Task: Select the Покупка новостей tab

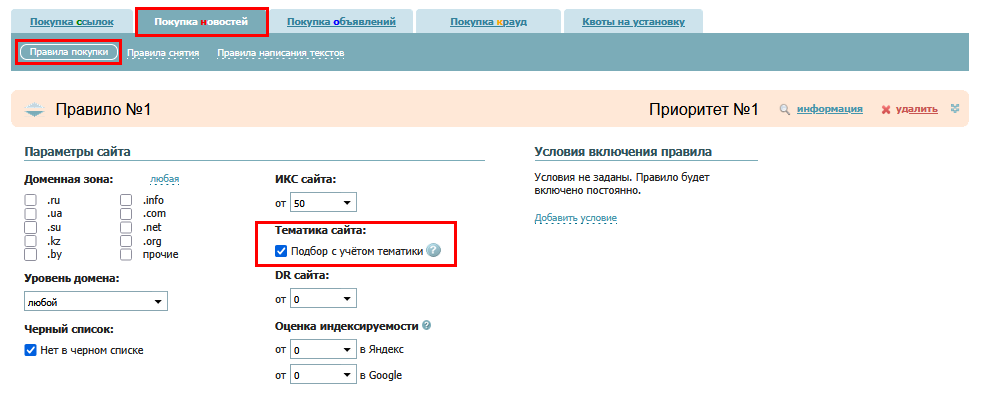Action: (202, 22)
